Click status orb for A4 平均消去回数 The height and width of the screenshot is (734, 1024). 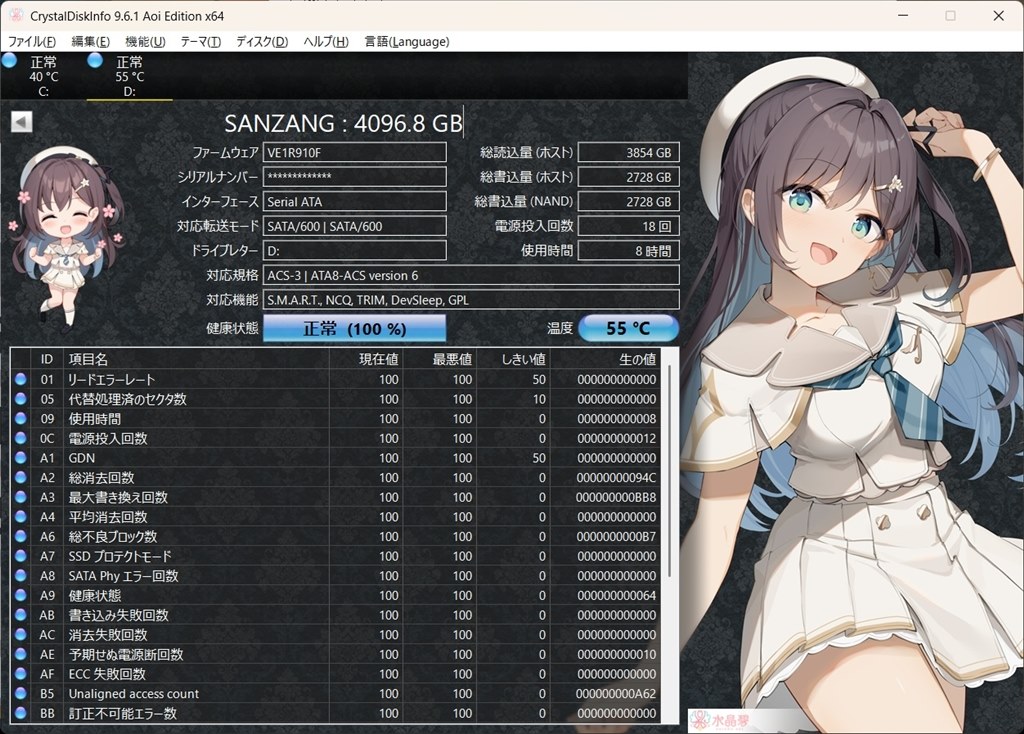tap(20, 516)
